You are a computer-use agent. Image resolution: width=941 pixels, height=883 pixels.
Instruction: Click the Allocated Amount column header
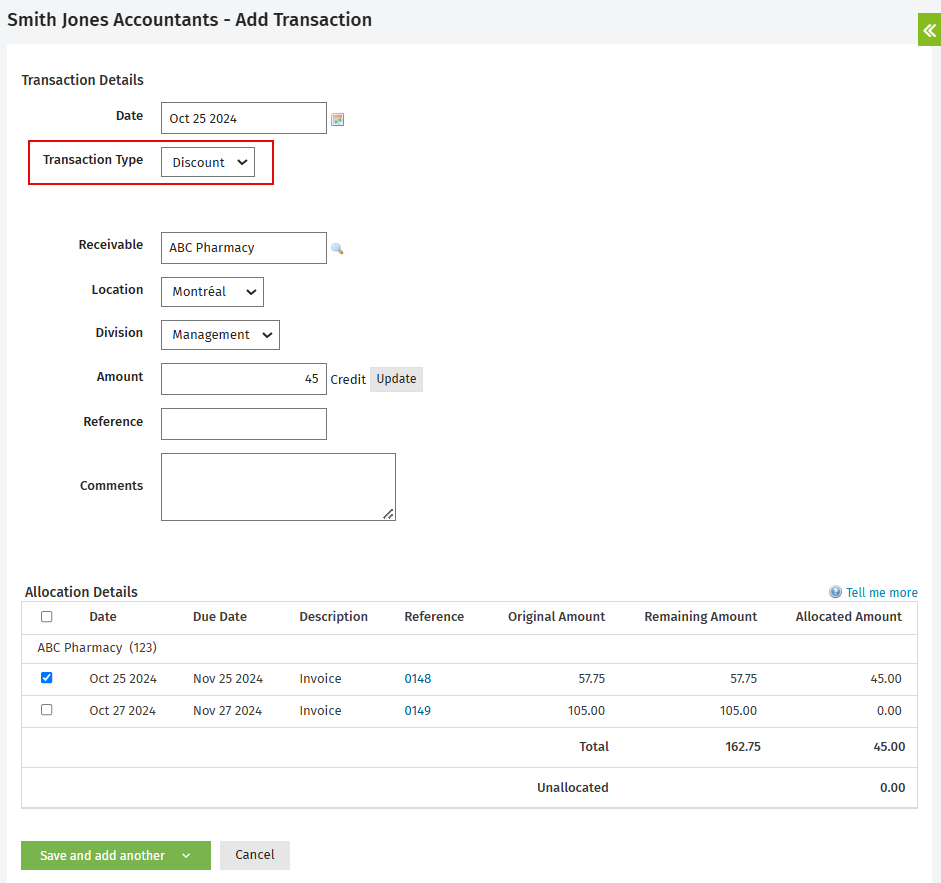849,616
